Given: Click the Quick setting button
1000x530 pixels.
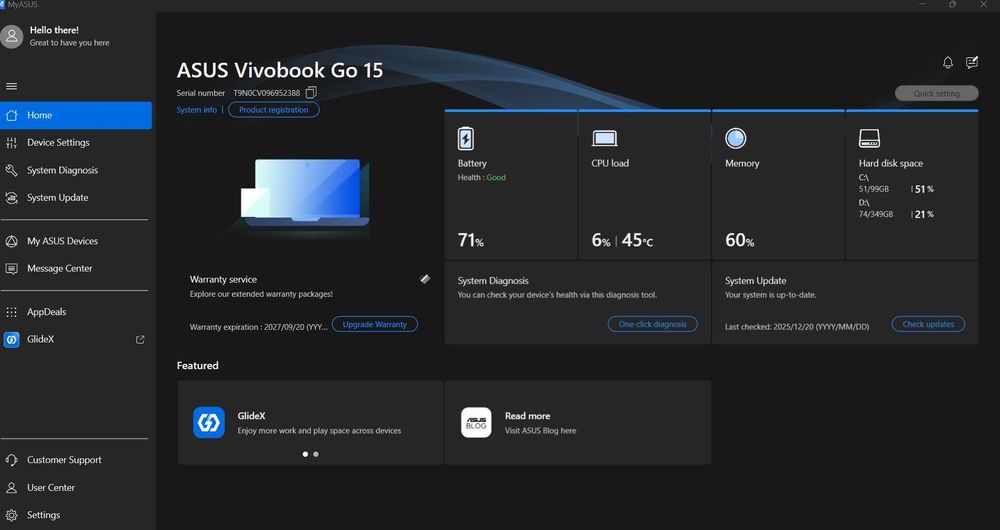Looking at the screenshot, I should point(936,93).
